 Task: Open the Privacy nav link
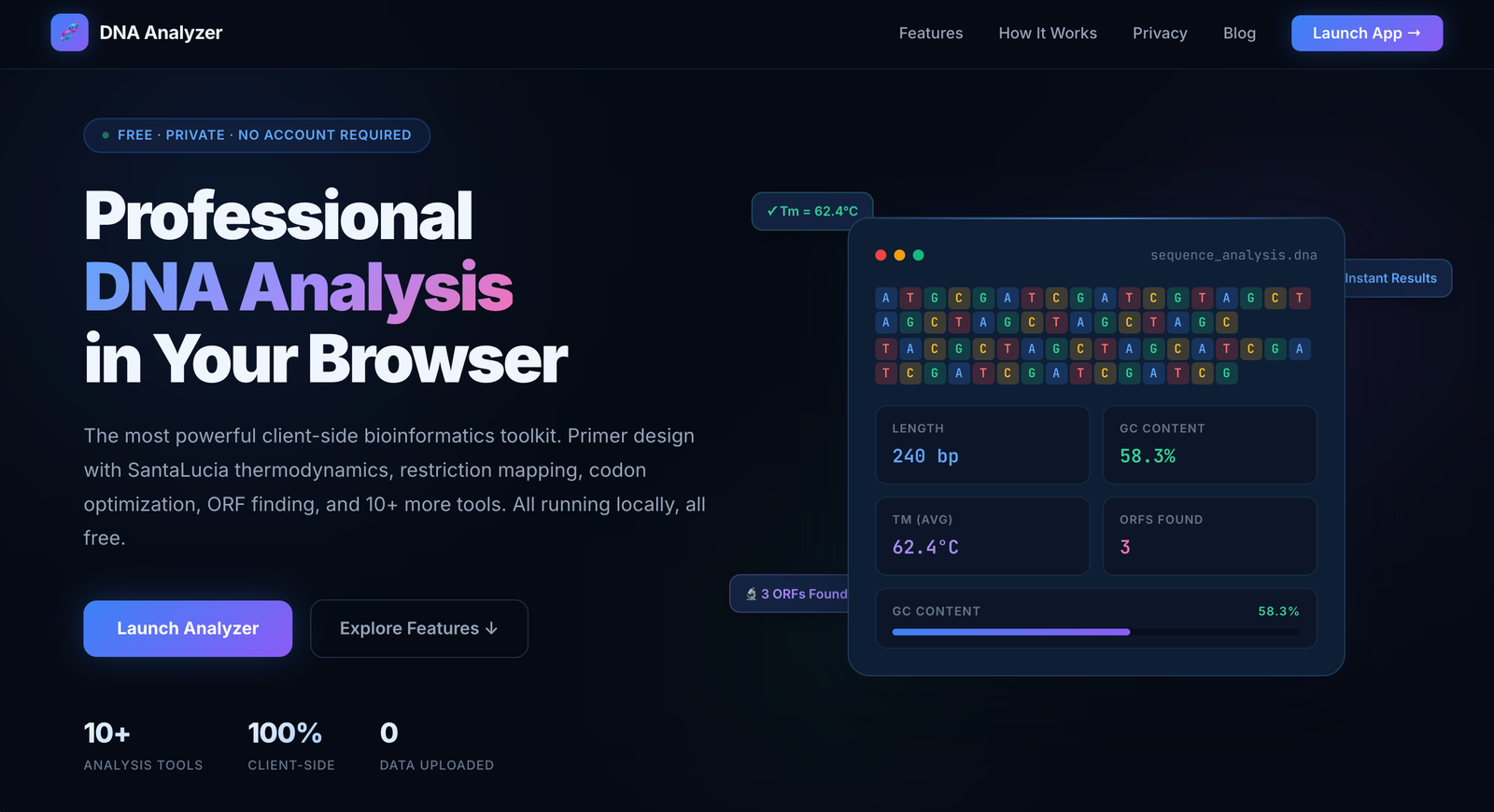1160,34
